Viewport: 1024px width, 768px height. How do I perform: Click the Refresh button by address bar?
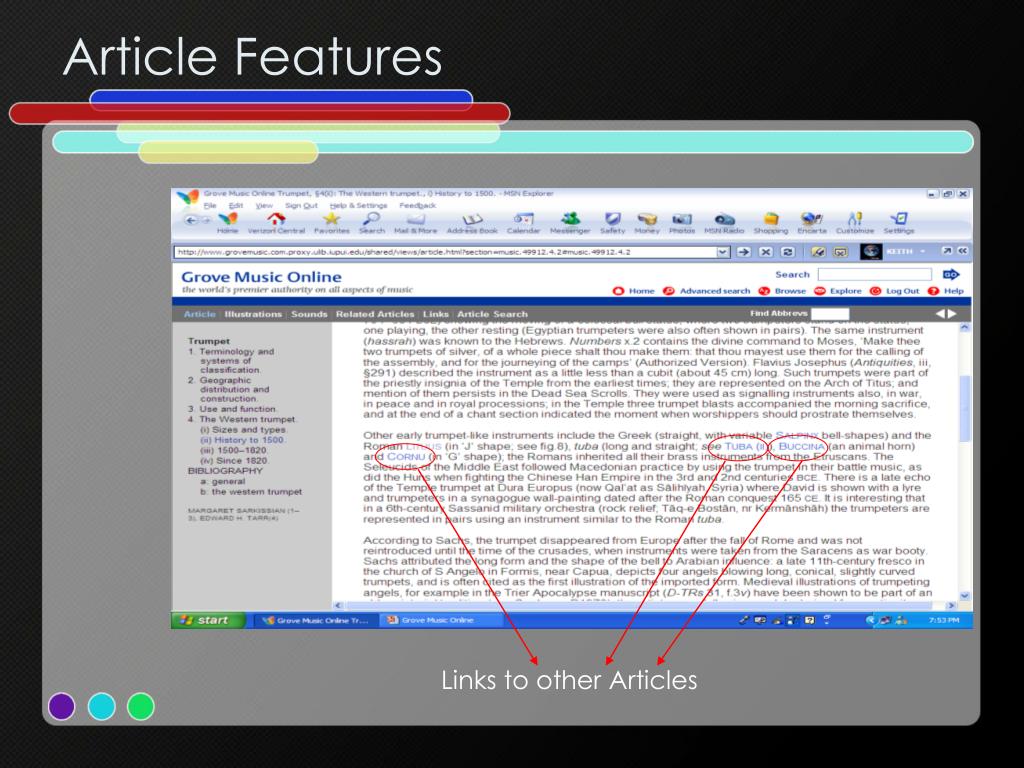point(788,251)
